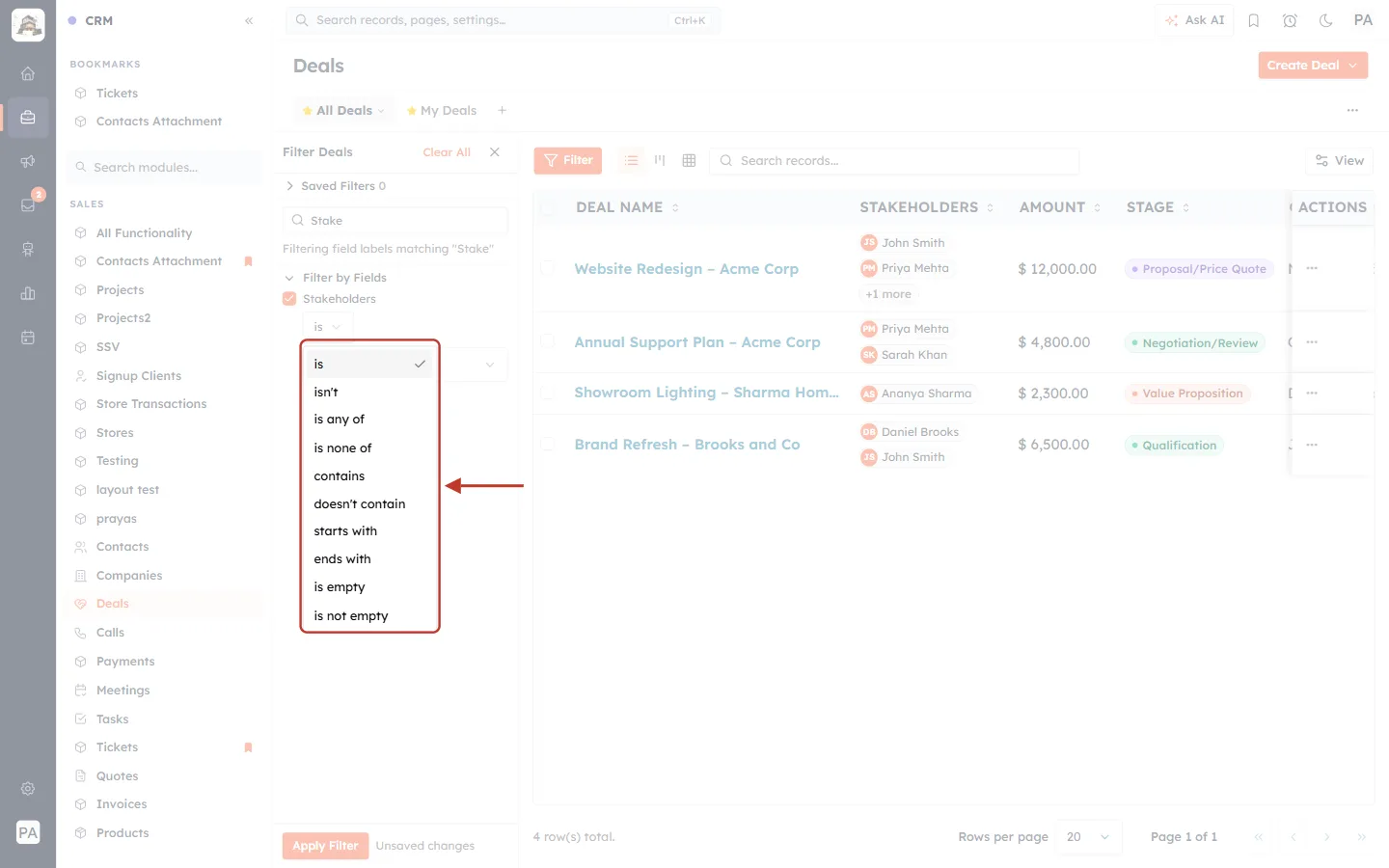Choose 'contains' operator option
This screenshot has height=868, width=1389.
(x=369, y=475)
